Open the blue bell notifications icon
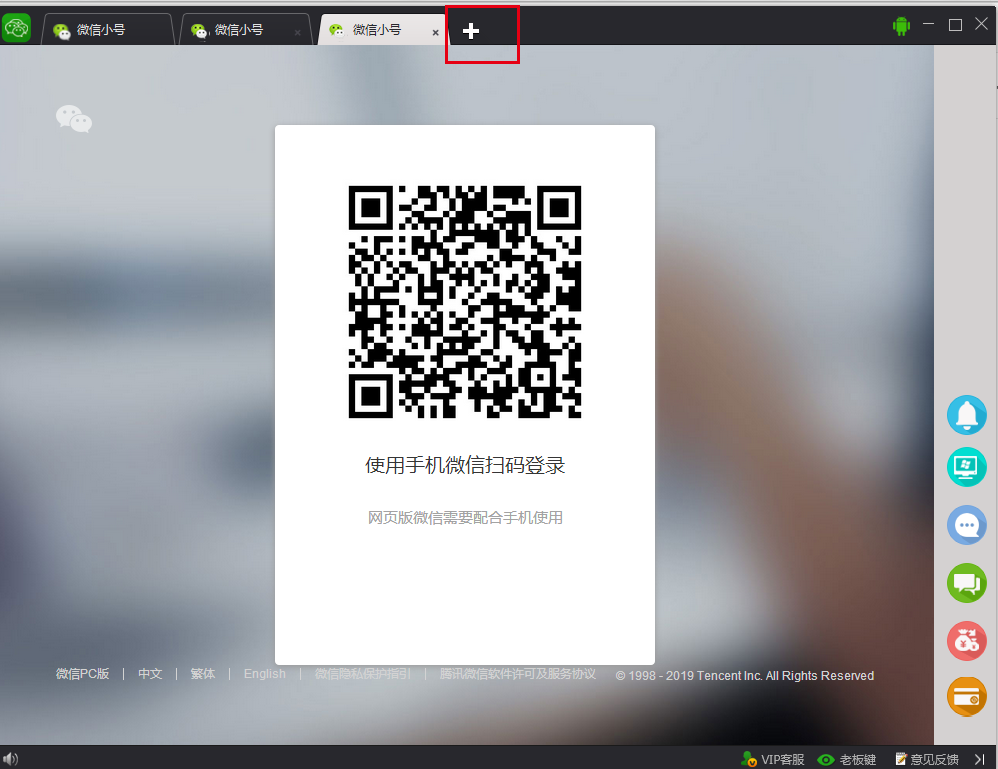998x769 pixels. click(x=967, y=415)
